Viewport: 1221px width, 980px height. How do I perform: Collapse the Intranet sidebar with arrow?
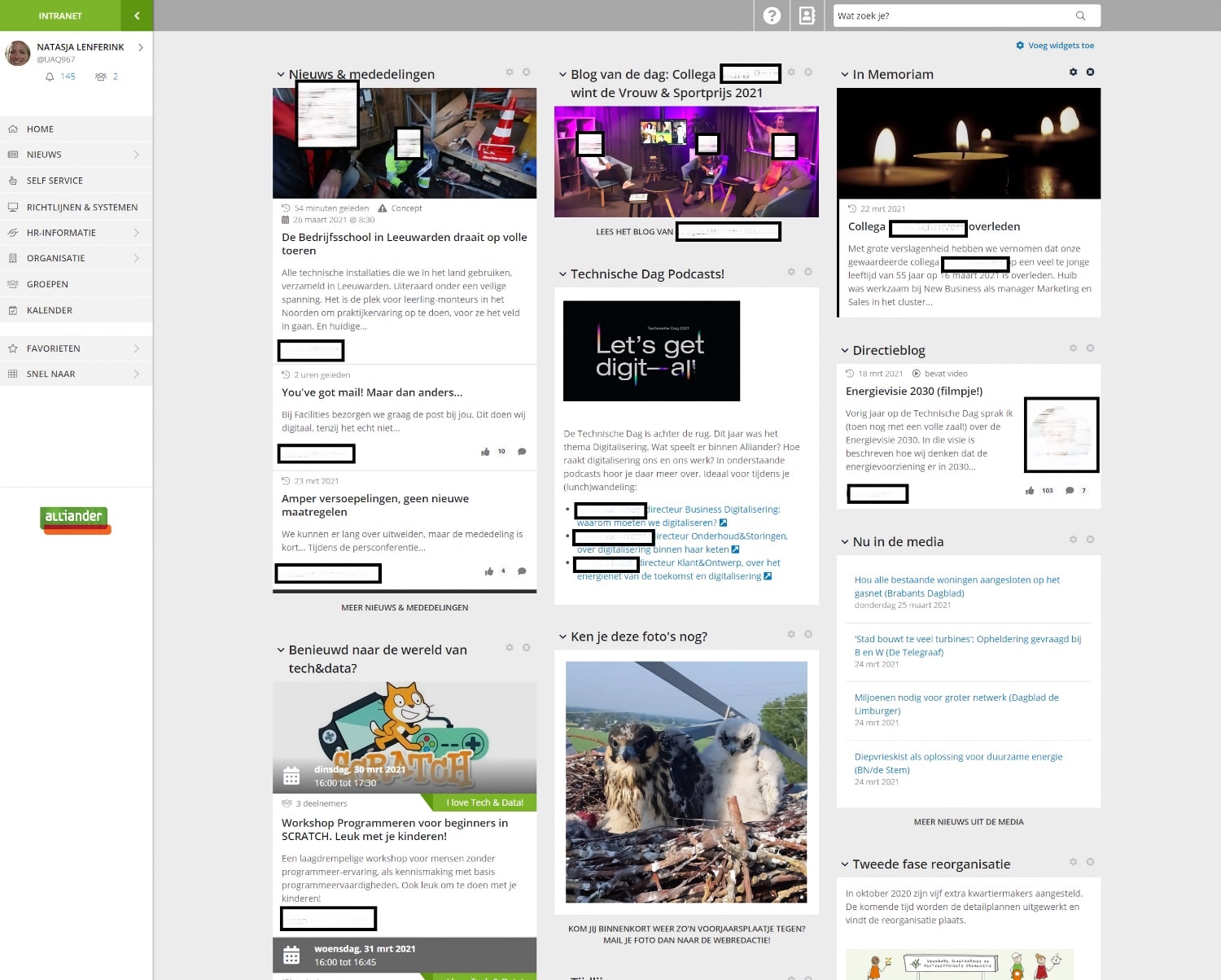pos(137,15)
